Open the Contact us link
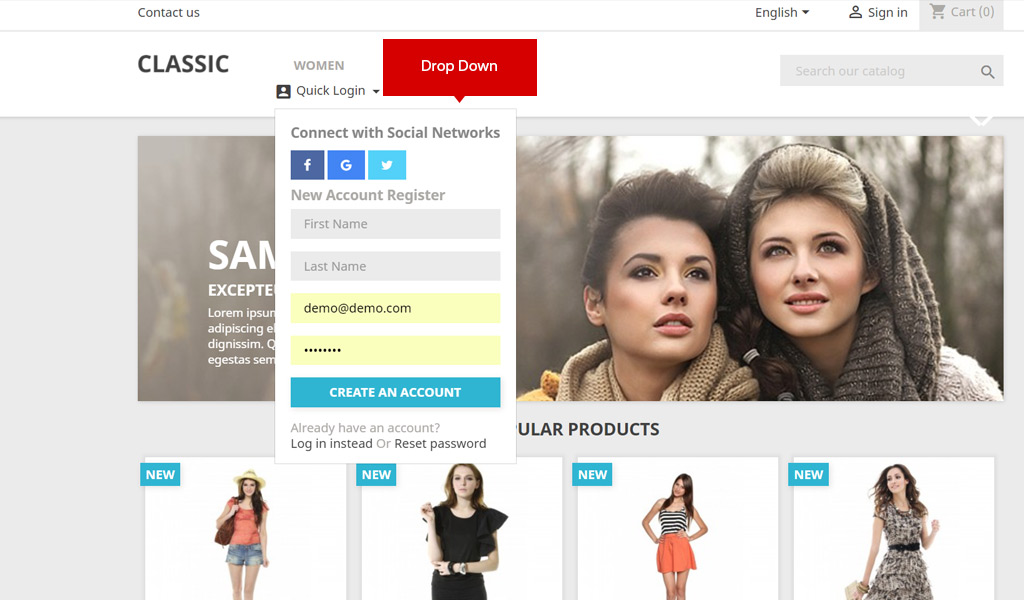The height and width of the screenshot is (600, 1024). point(168,12)
